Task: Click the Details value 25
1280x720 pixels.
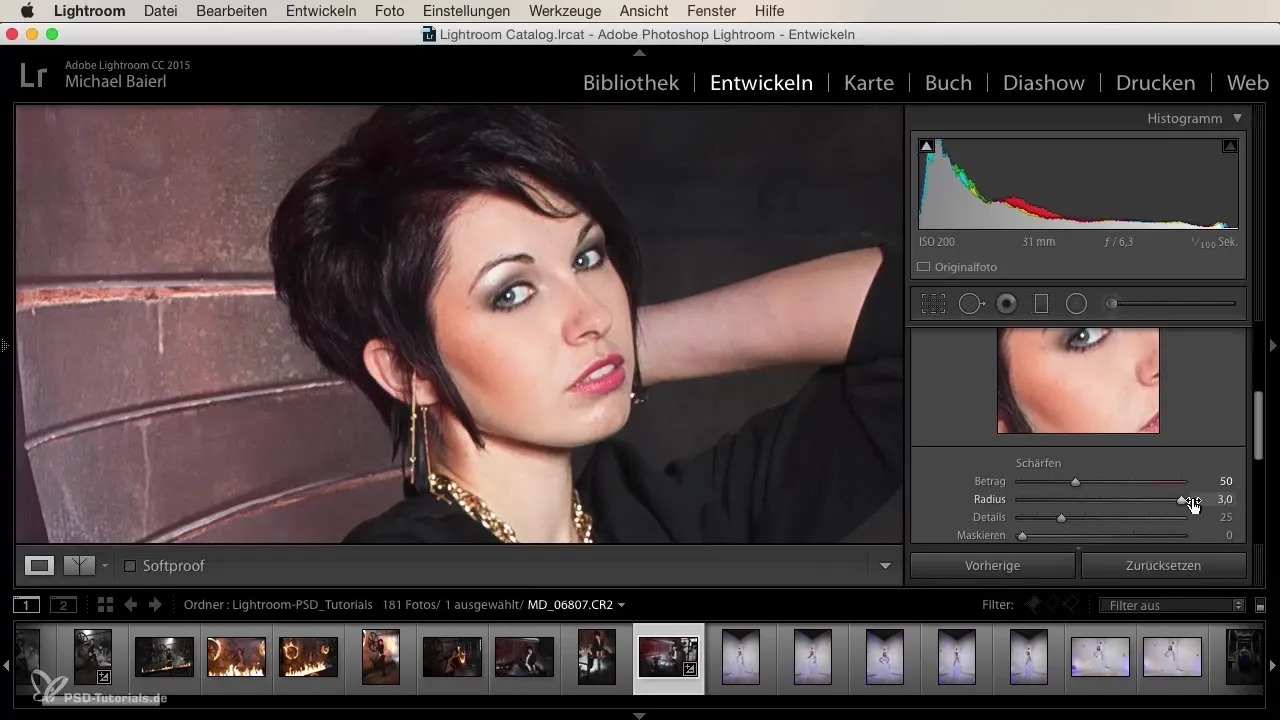Action: click(1226, 518)
